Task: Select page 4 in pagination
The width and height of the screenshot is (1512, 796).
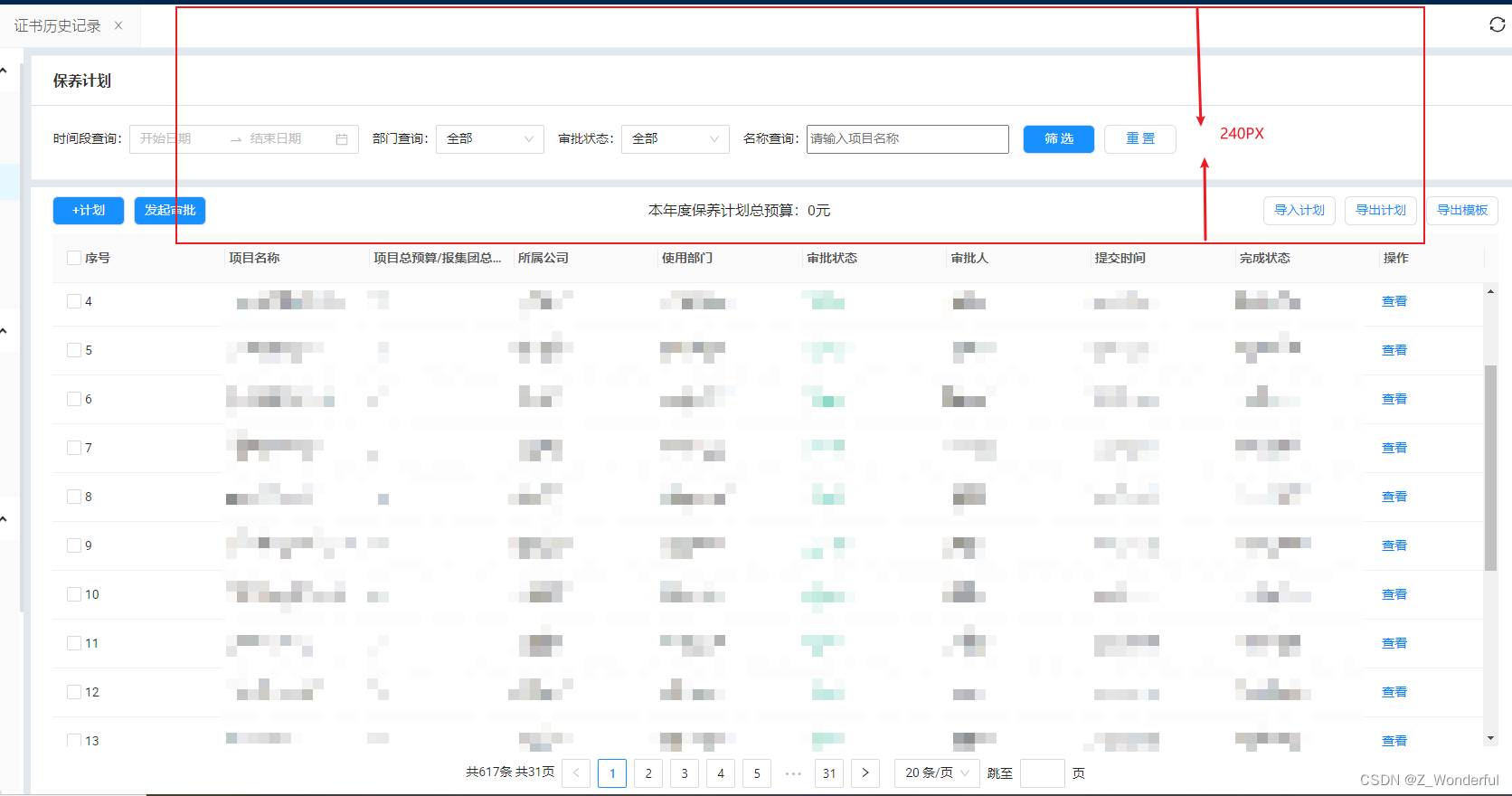Action: point(721,773)
